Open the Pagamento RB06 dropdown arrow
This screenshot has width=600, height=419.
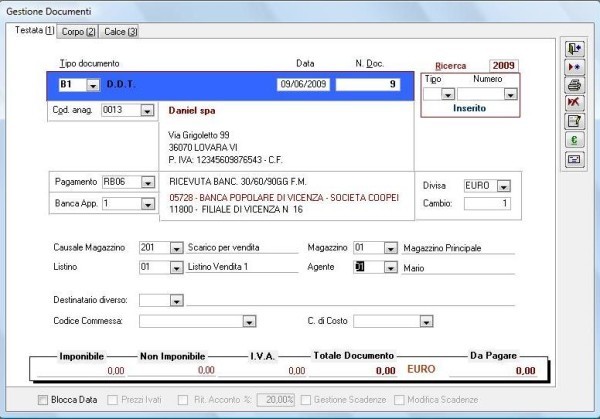[x=148, y=182]
